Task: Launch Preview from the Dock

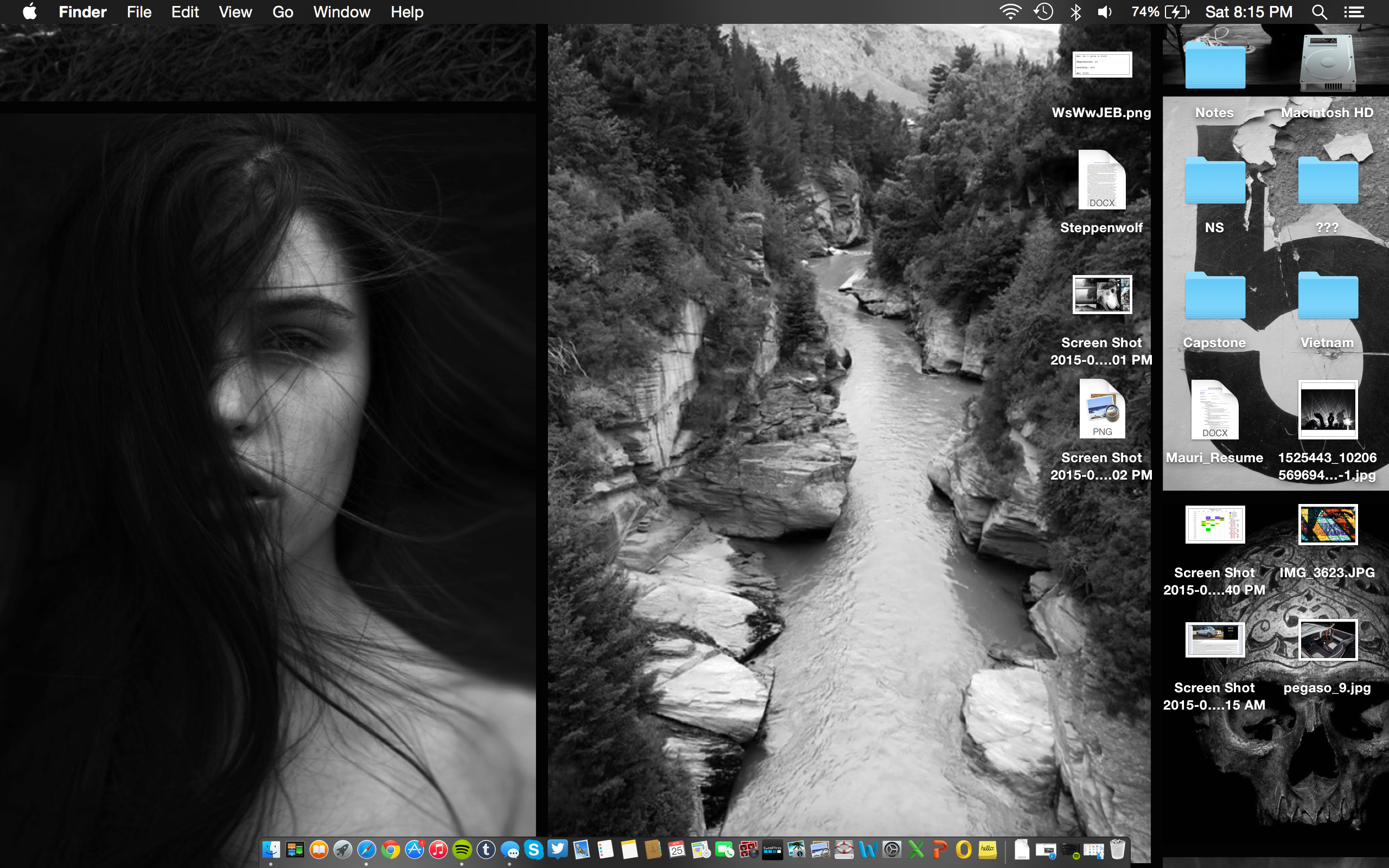Action: (x=821, y=849)
